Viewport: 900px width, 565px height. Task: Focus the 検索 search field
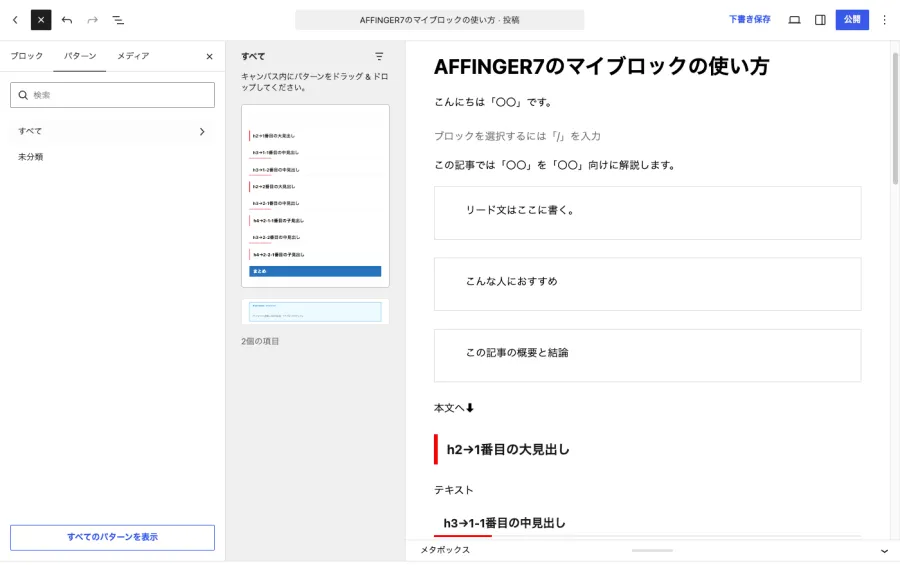112,95
